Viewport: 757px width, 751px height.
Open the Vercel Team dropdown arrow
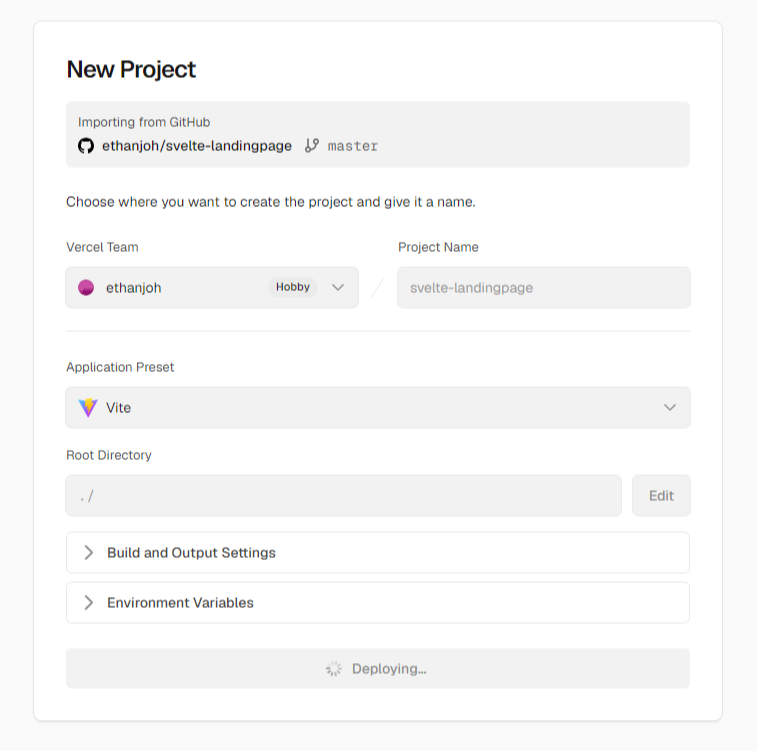pyautogui.click(x=338, y=288)
